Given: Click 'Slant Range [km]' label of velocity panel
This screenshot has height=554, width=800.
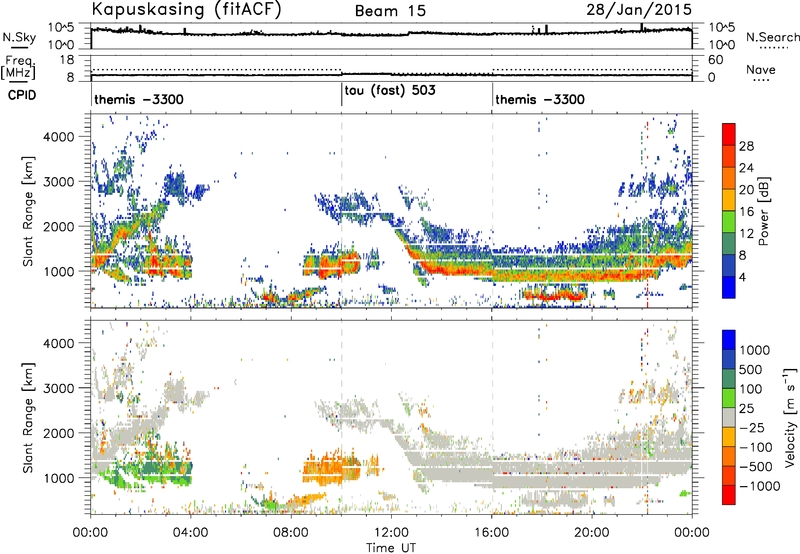Looking at the screenshot, I should point(28,417).
